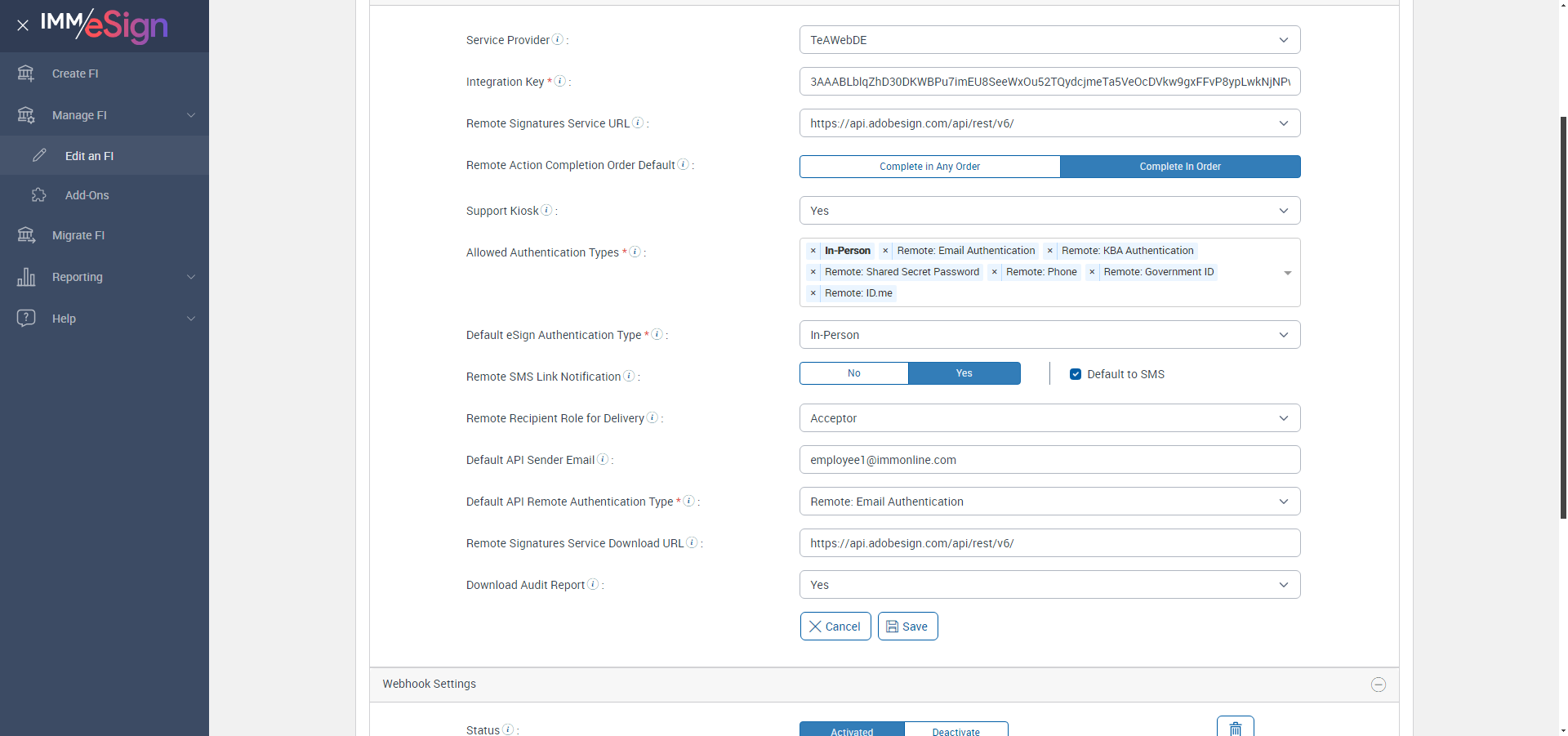Viewport: 1568px width, 736px height.
Task: Show info for Remote SMS Link Notification
Action: pos(629,376)
